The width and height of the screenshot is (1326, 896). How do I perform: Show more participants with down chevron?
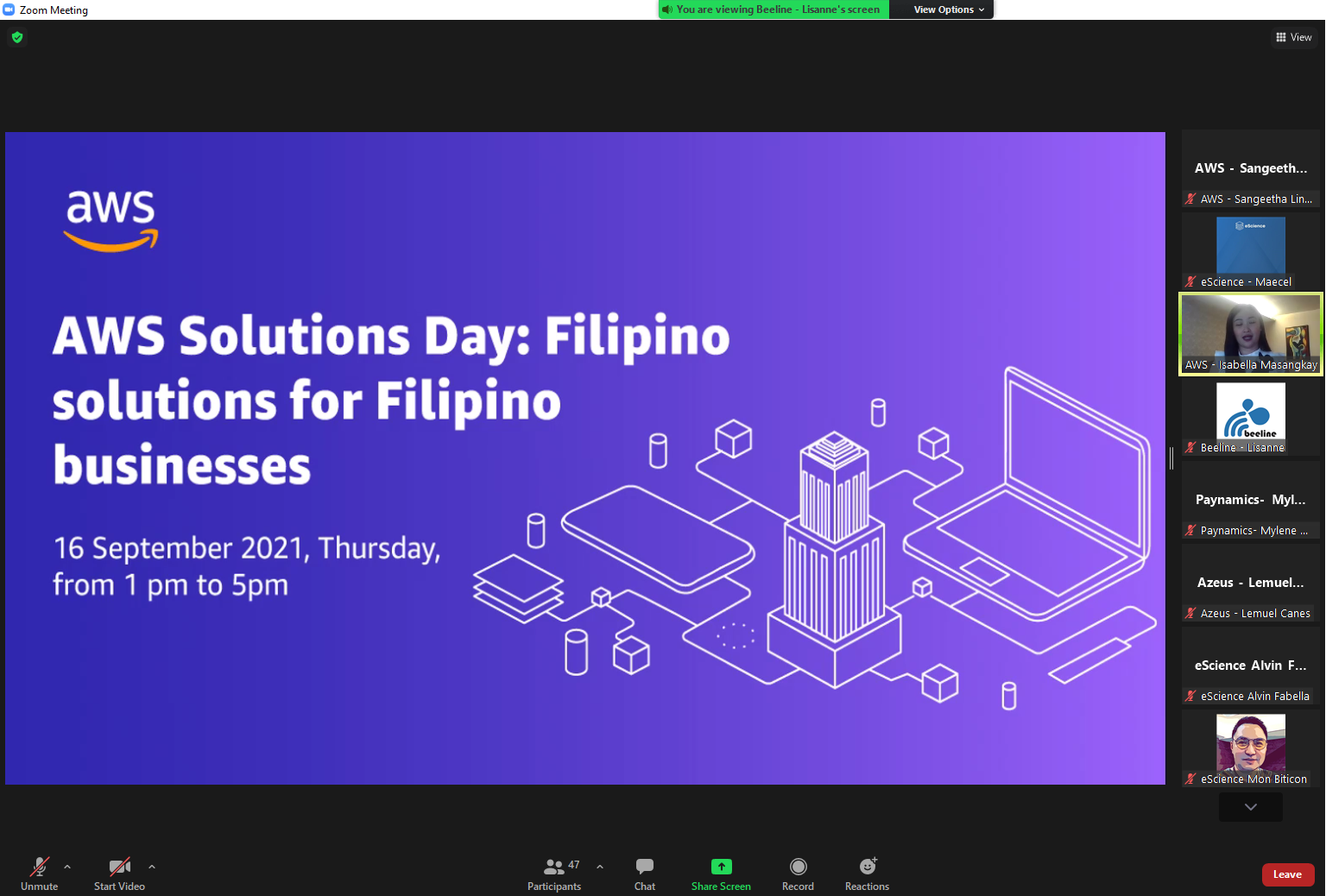point(1251,807)
